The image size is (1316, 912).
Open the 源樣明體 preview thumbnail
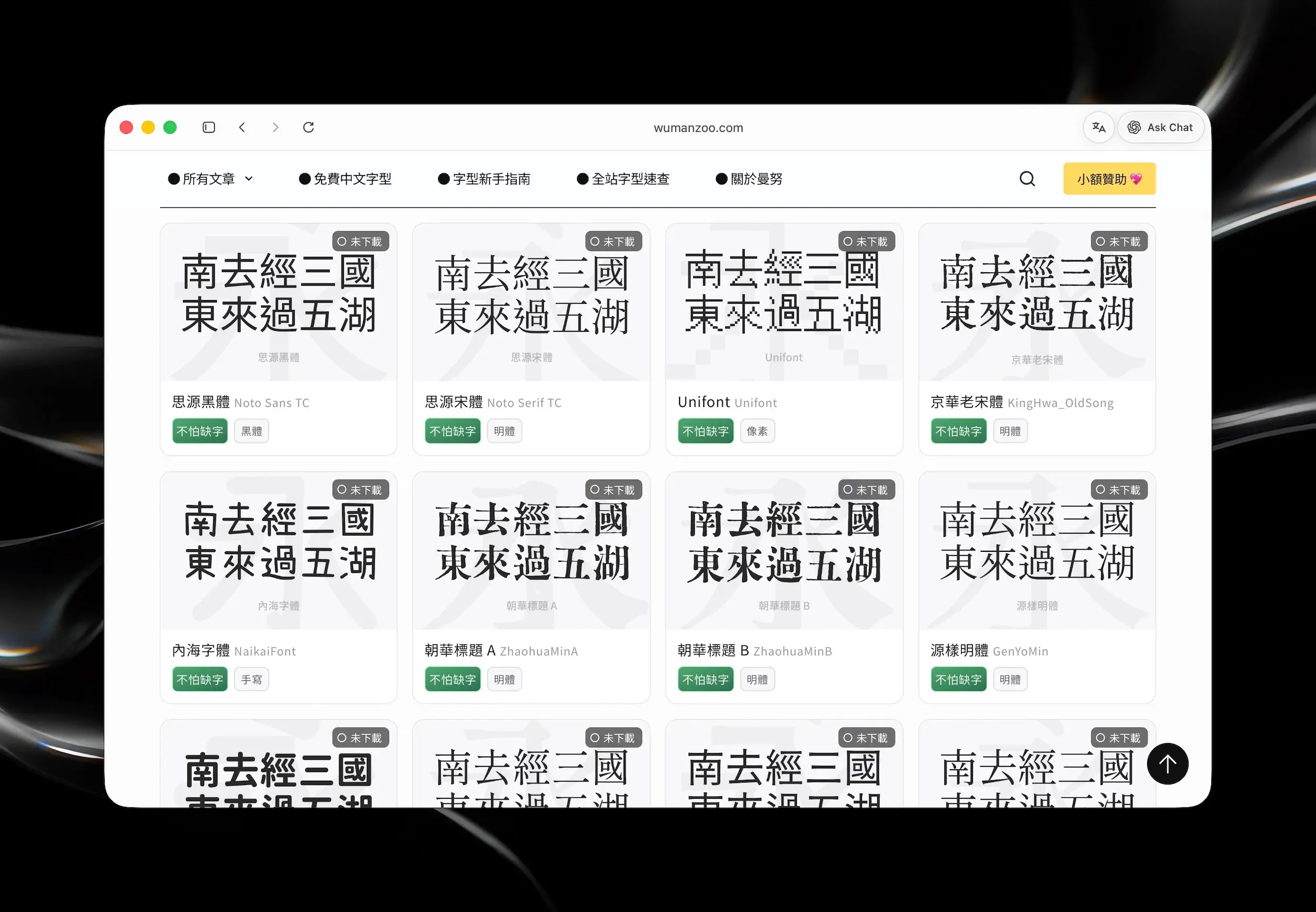click(x=1036, y=551)
